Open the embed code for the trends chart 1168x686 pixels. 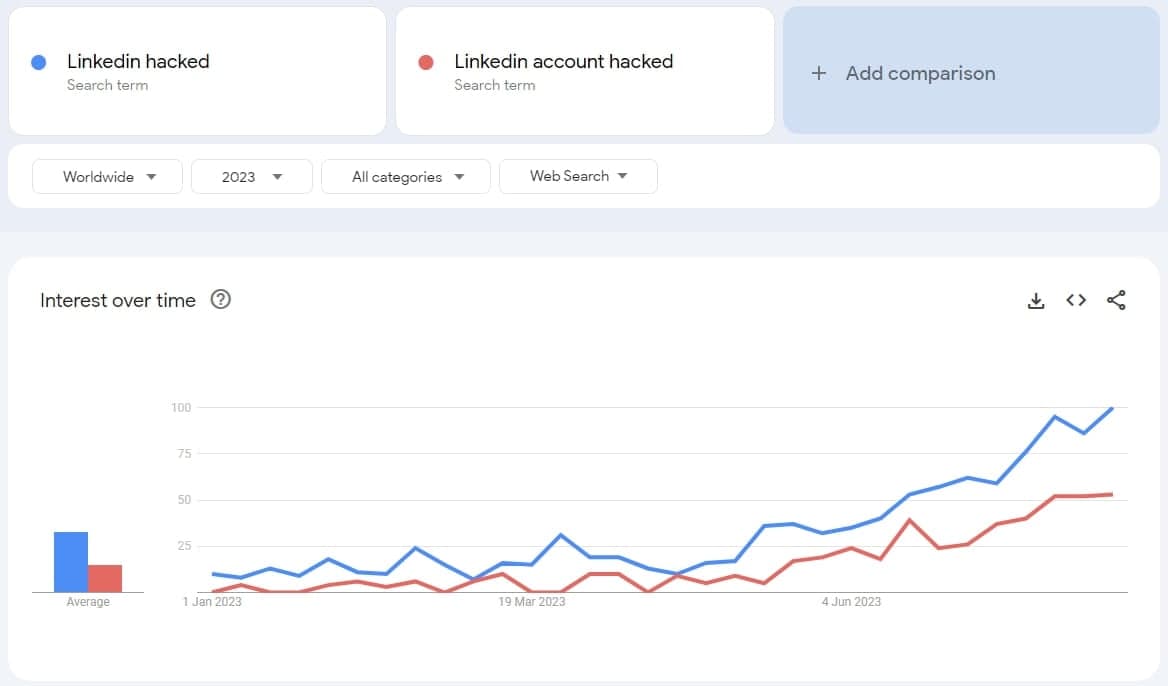pyautogui.click(x=1075, y=300)
